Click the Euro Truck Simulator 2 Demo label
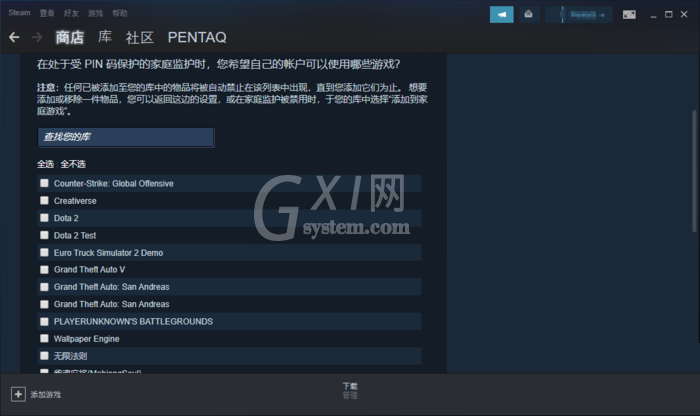The image size is (700, 416). point(108,253)
